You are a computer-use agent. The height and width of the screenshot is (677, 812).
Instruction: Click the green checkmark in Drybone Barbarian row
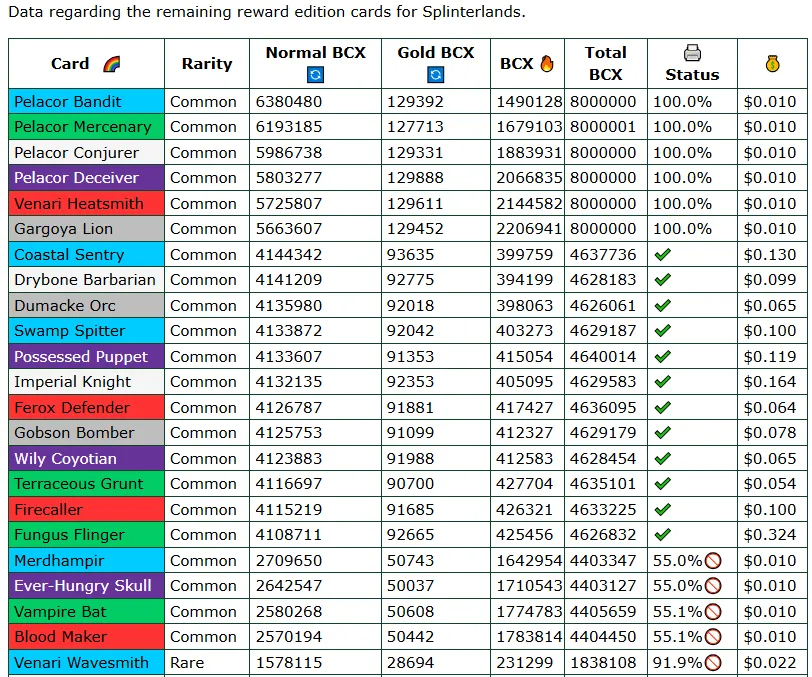tap(662, 280)
